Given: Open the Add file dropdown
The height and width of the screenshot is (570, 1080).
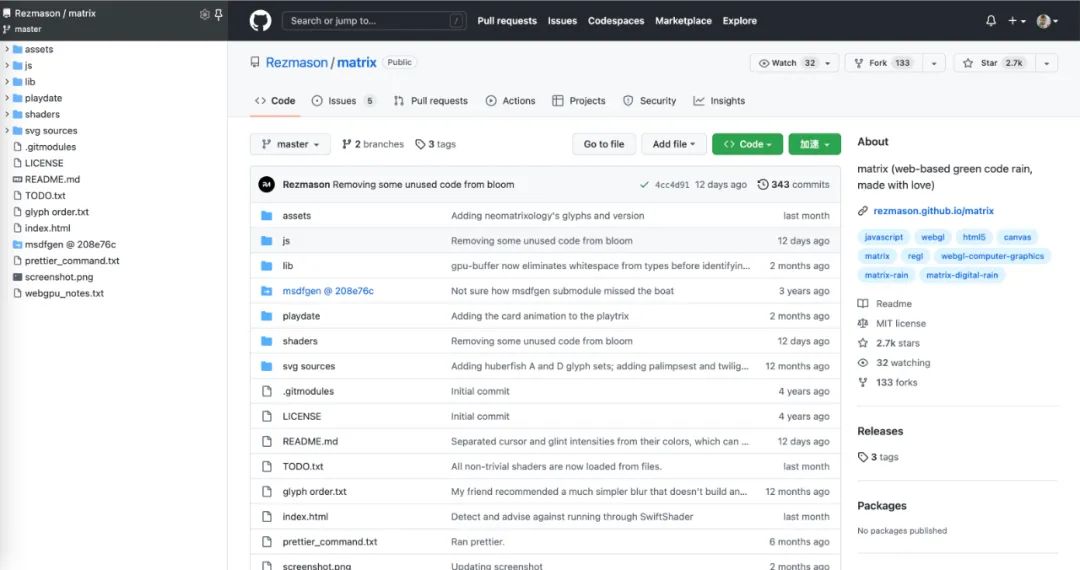Looking at the screenshot, I should tap(674, 144).
